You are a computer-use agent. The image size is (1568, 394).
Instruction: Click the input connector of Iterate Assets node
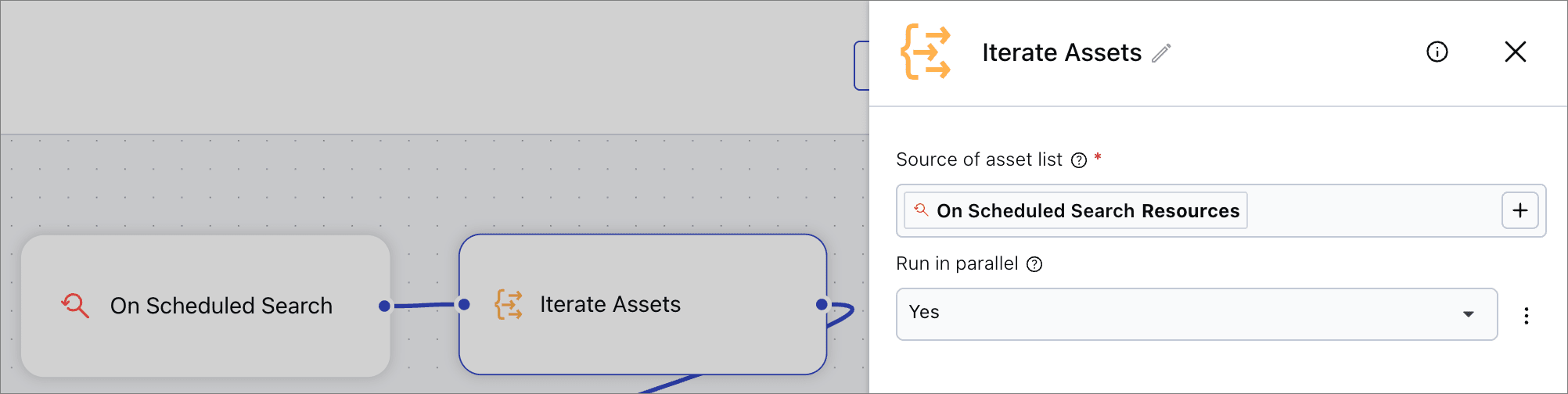click(x=464, y=304)
